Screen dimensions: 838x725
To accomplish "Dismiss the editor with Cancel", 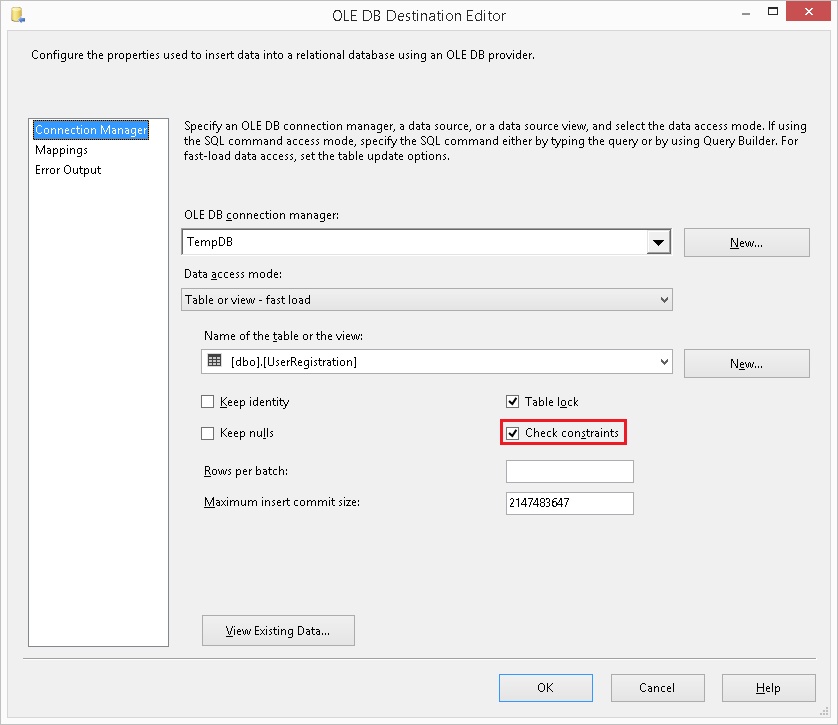I will pos(657,688).
